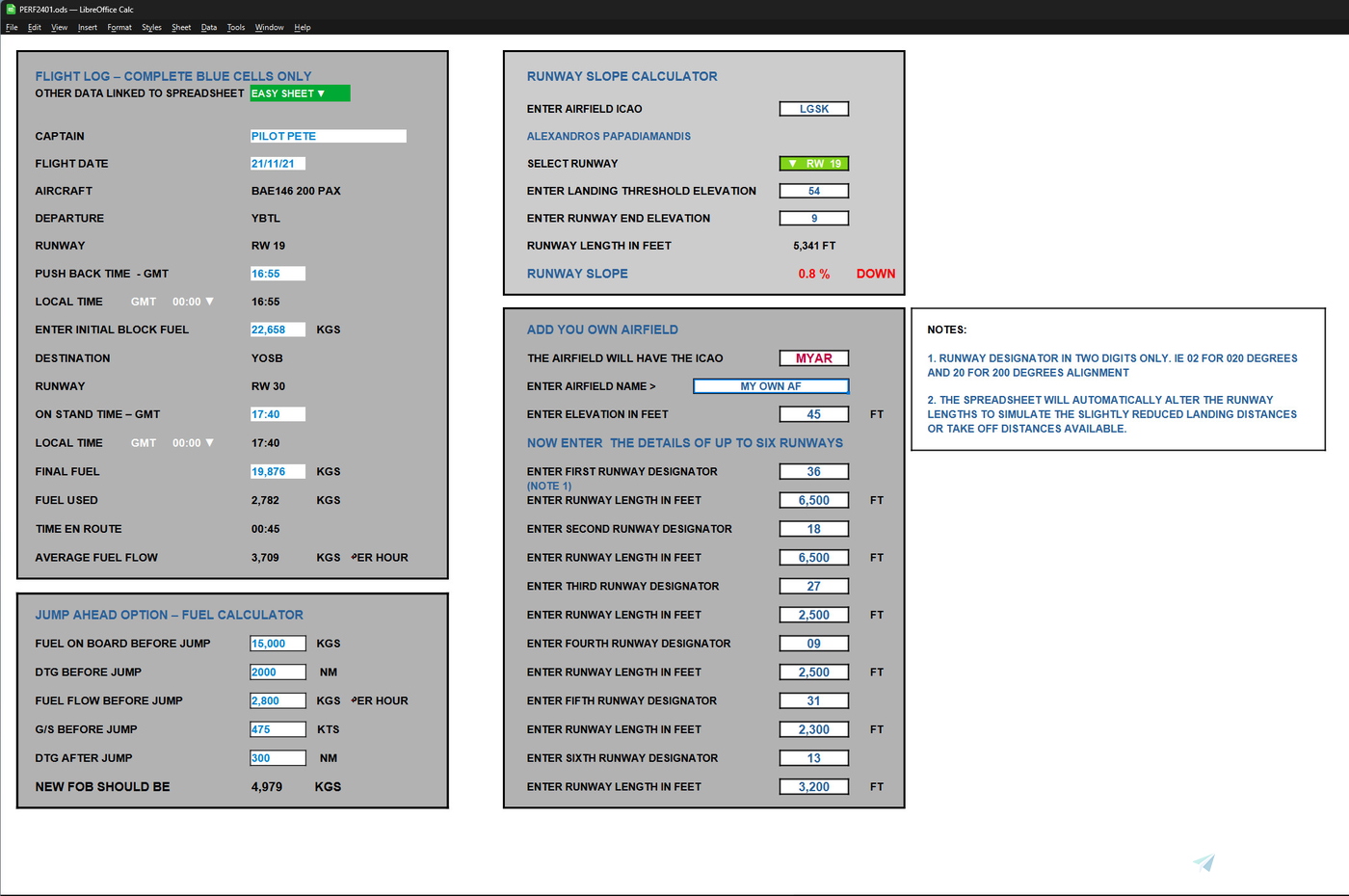1349x896 pixels.
Task: Click the paper plane logo graphic
Action: point(1203,861)
